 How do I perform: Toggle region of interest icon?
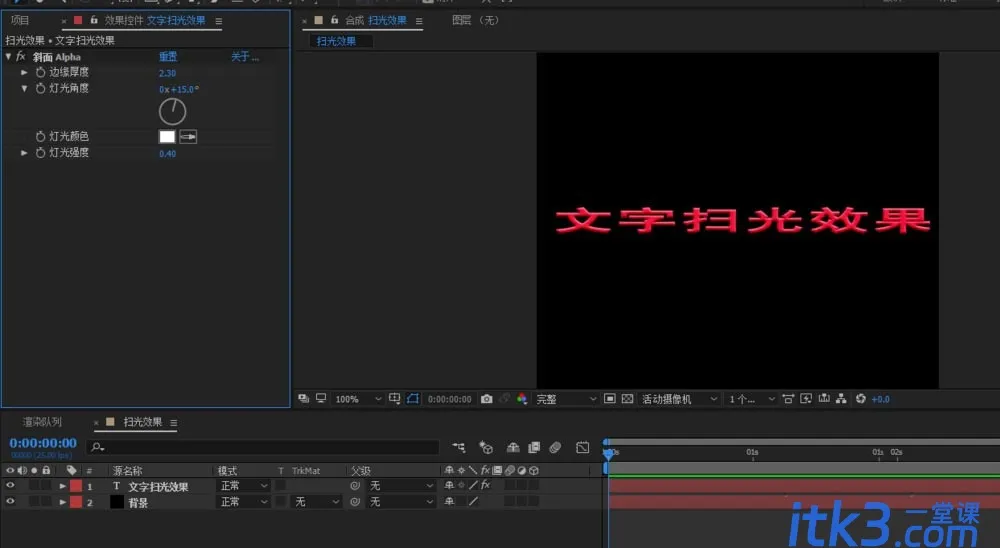click(x=610, y=399)
